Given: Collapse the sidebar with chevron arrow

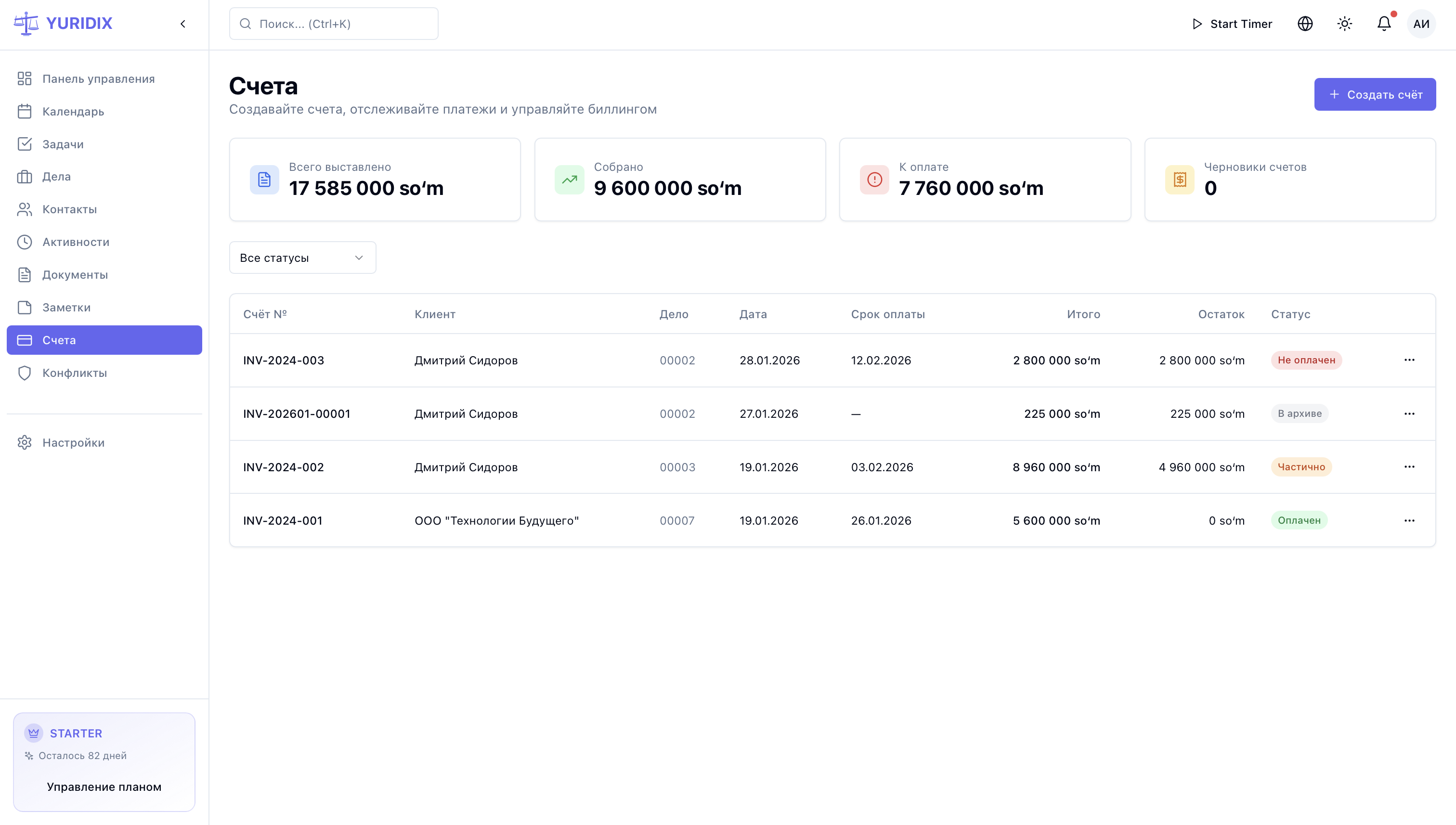Looking at the screenshot, I should tap(182, 24).
